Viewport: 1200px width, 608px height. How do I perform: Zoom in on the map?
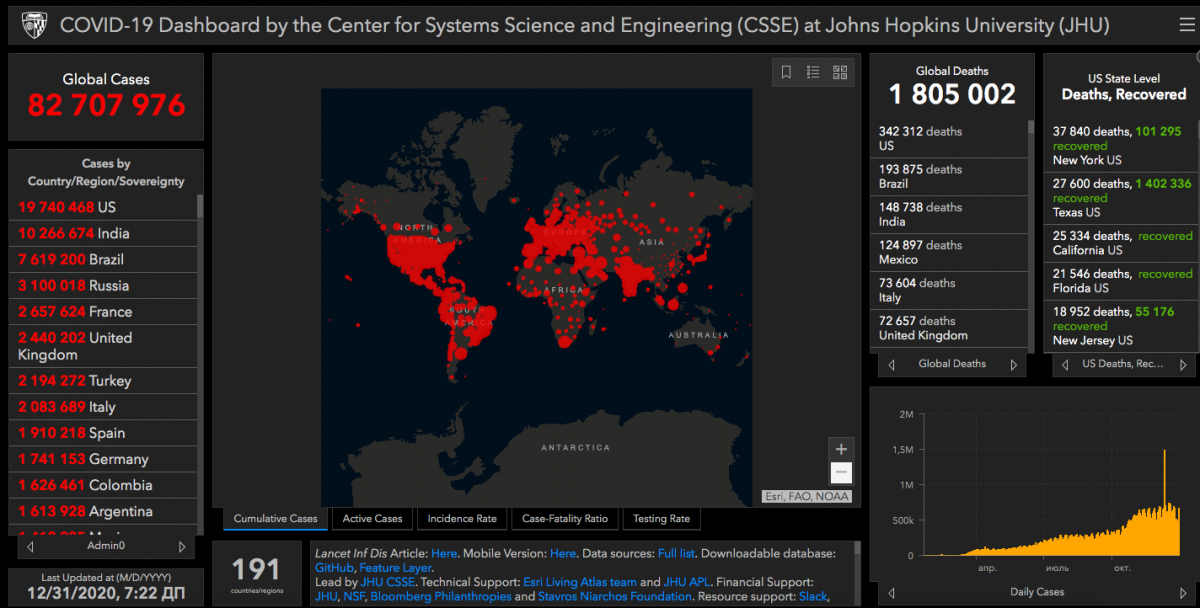pos(841,450)
